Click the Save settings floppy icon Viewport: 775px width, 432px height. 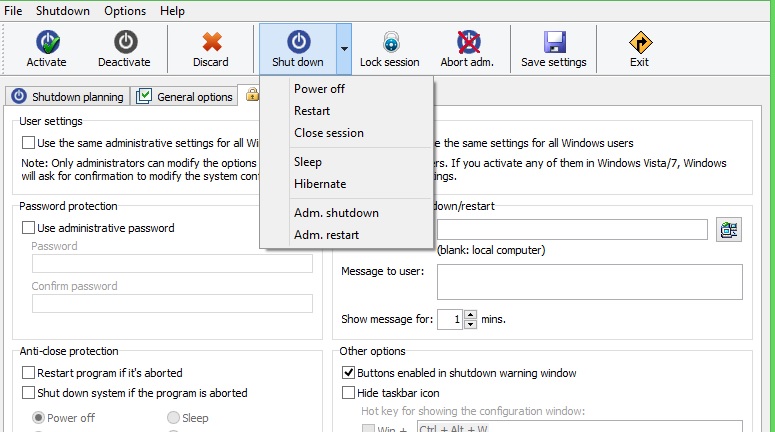(555, 42)
